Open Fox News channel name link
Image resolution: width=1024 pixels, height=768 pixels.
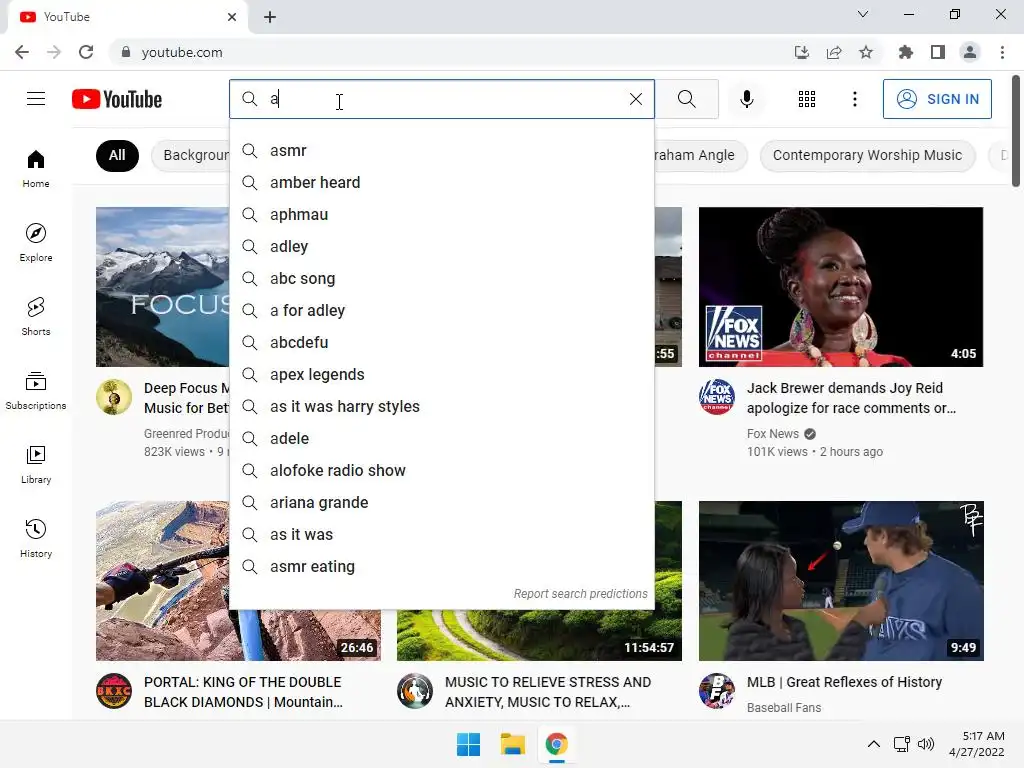[773, 434]
